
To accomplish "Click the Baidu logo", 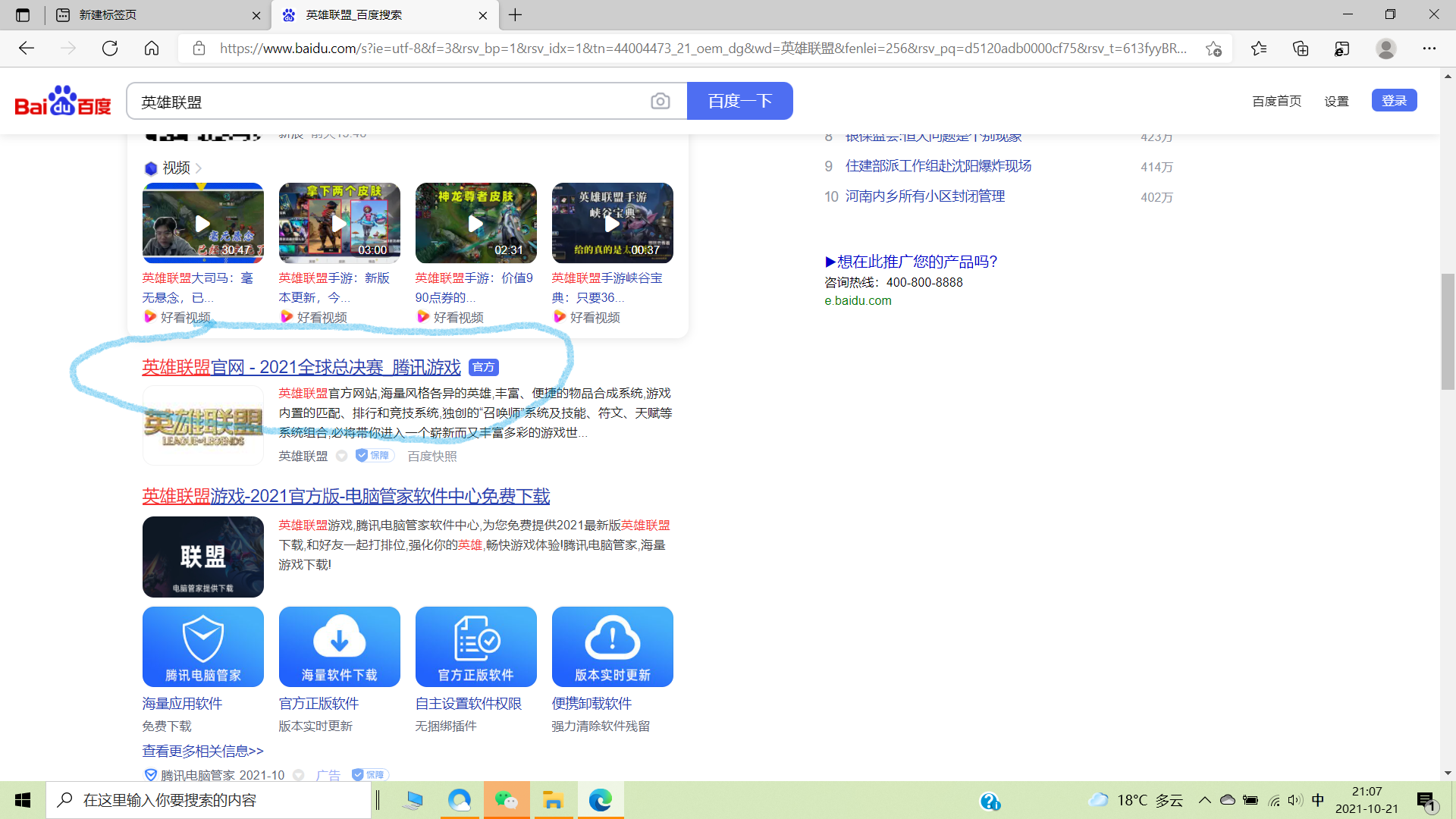I will tap(63, 101).
